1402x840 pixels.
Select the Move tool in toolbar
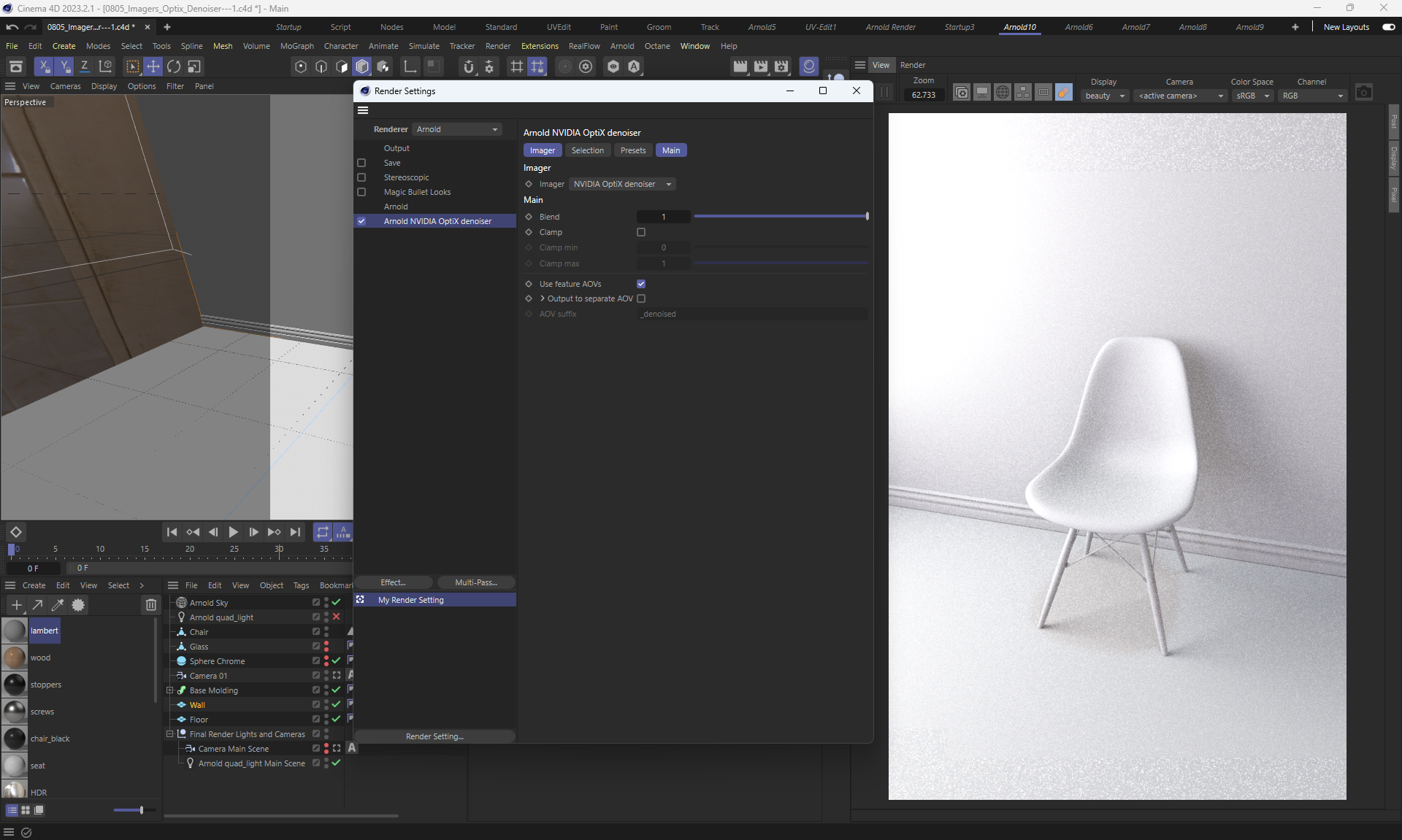pos(153,66)
